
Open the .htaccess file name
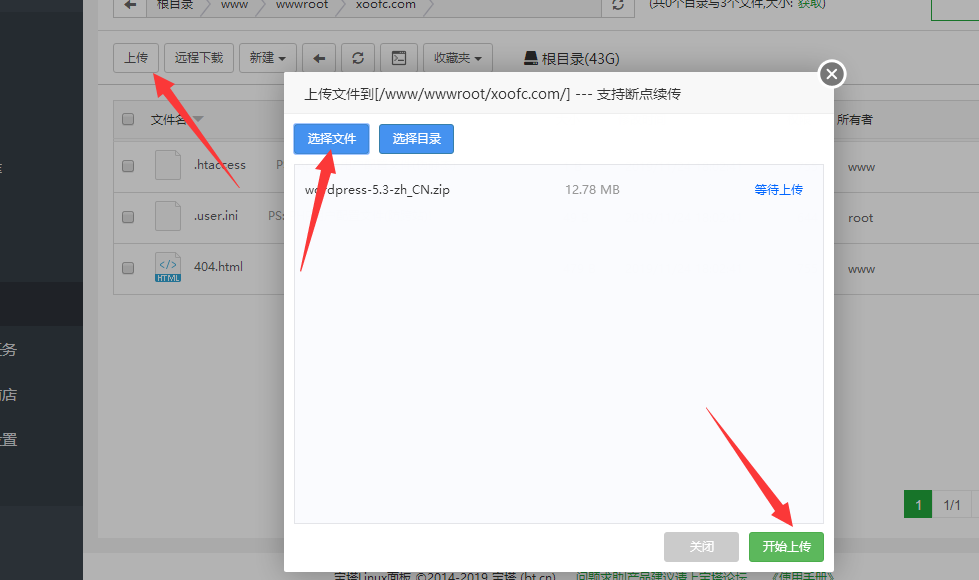220,165
